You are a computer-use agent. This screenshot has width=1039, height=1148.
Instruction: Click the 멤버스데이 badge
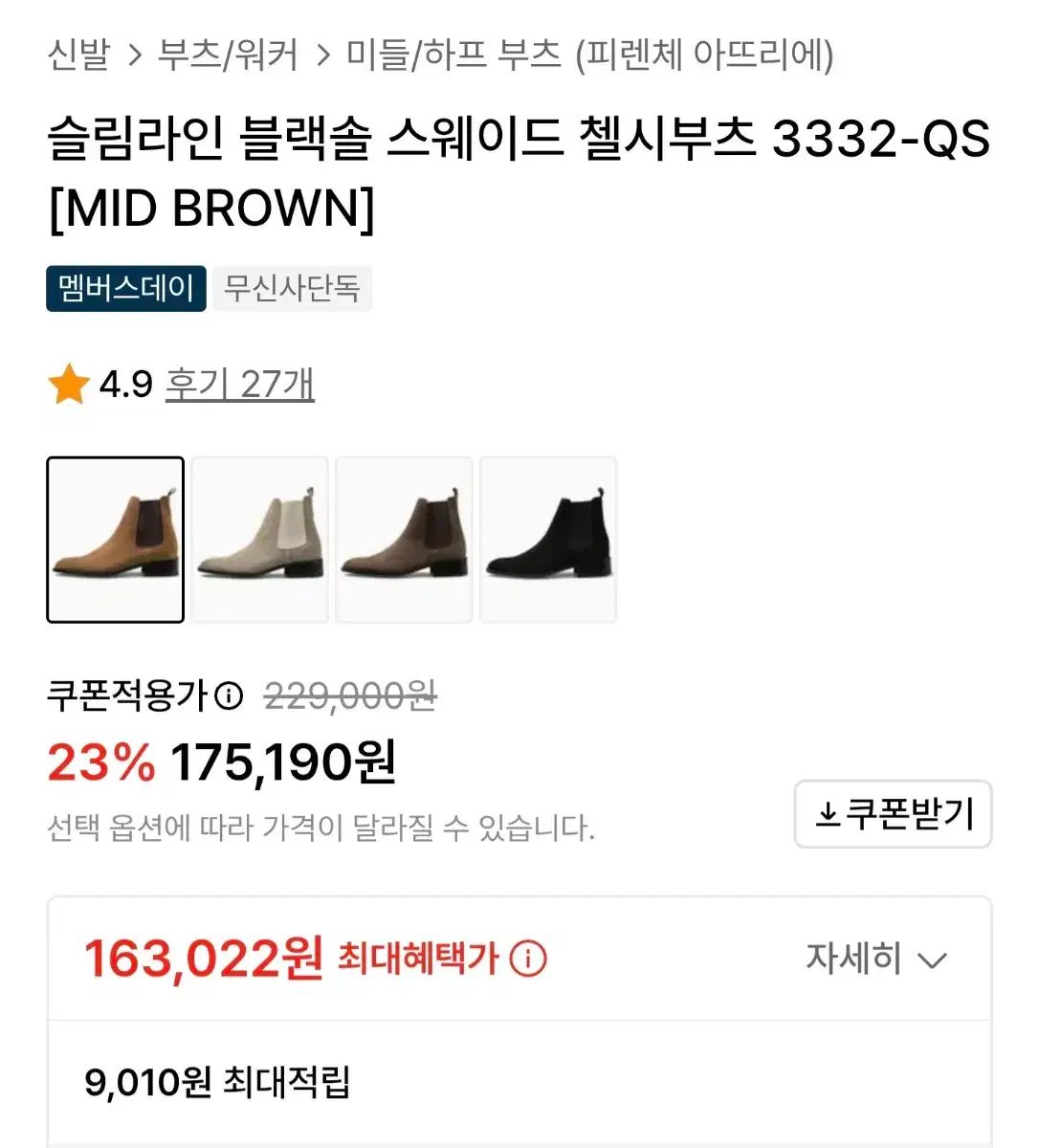[x=126, y=288]
